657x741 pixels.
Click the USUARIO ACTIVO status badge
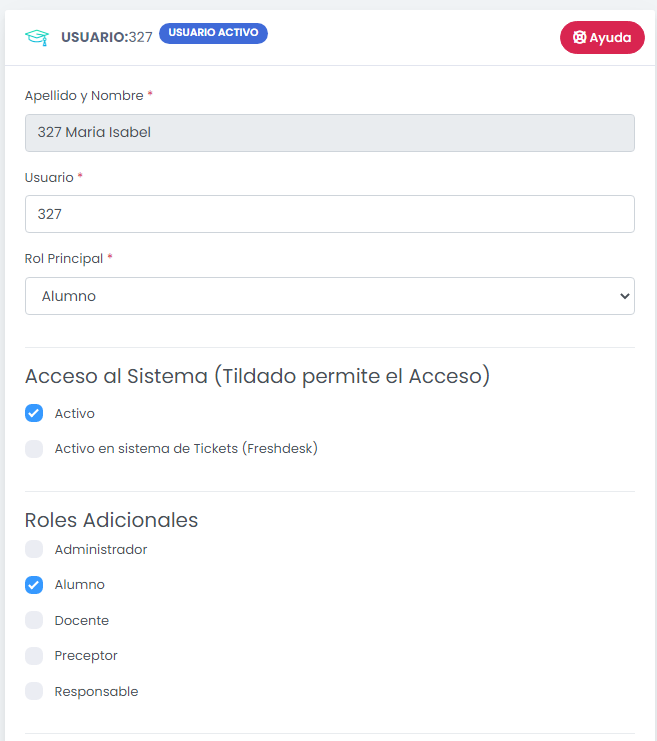[213, 33]
